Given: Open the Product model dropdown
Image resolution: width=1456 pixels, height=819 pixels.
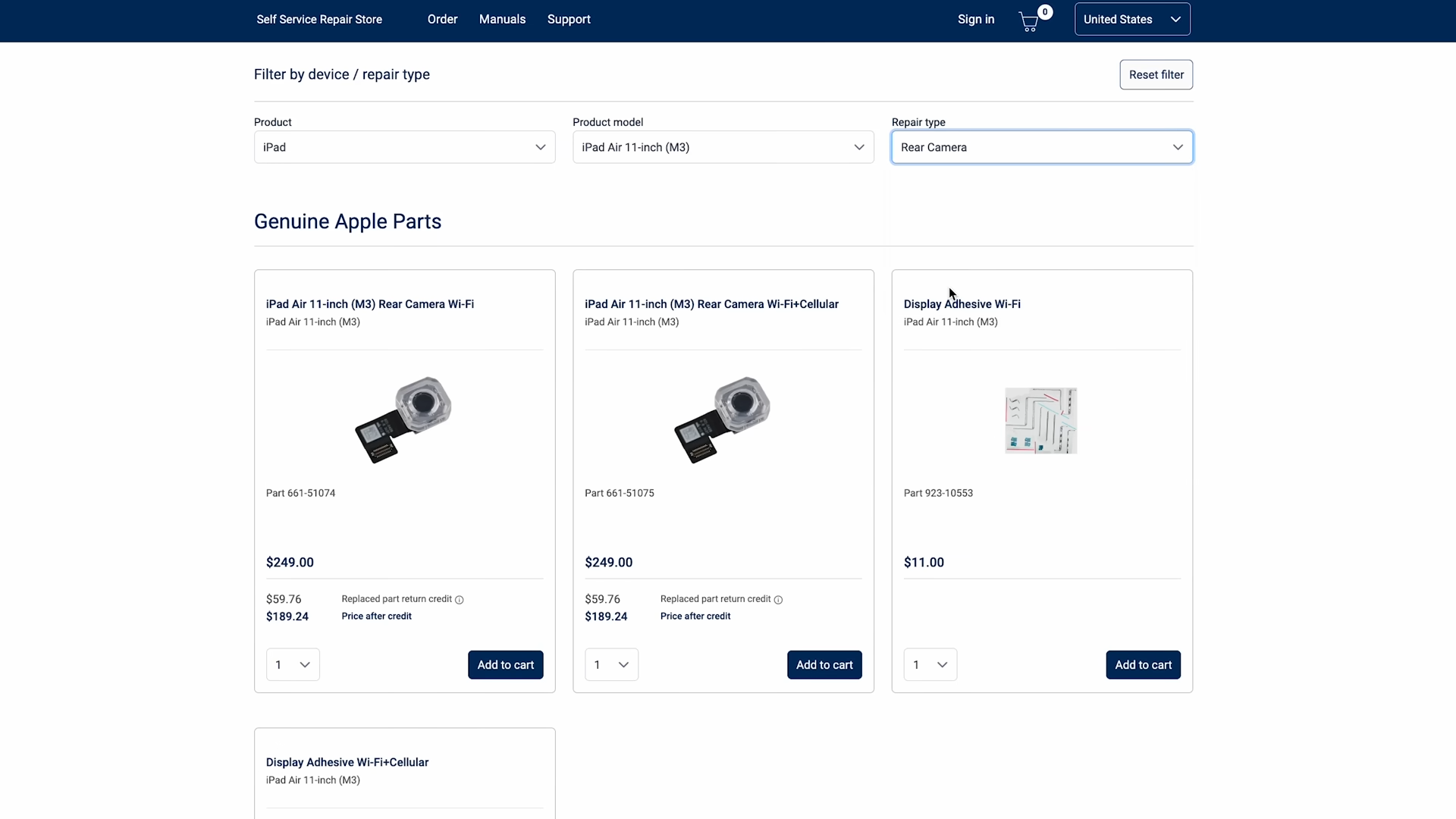Looking at the screenshot, I should pyautogui.click(x=723, y=147).
